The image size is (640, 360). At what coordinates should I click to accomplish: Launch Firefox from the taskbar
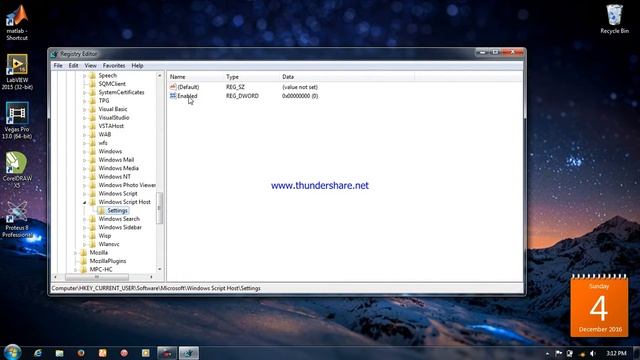coord(81,353)
